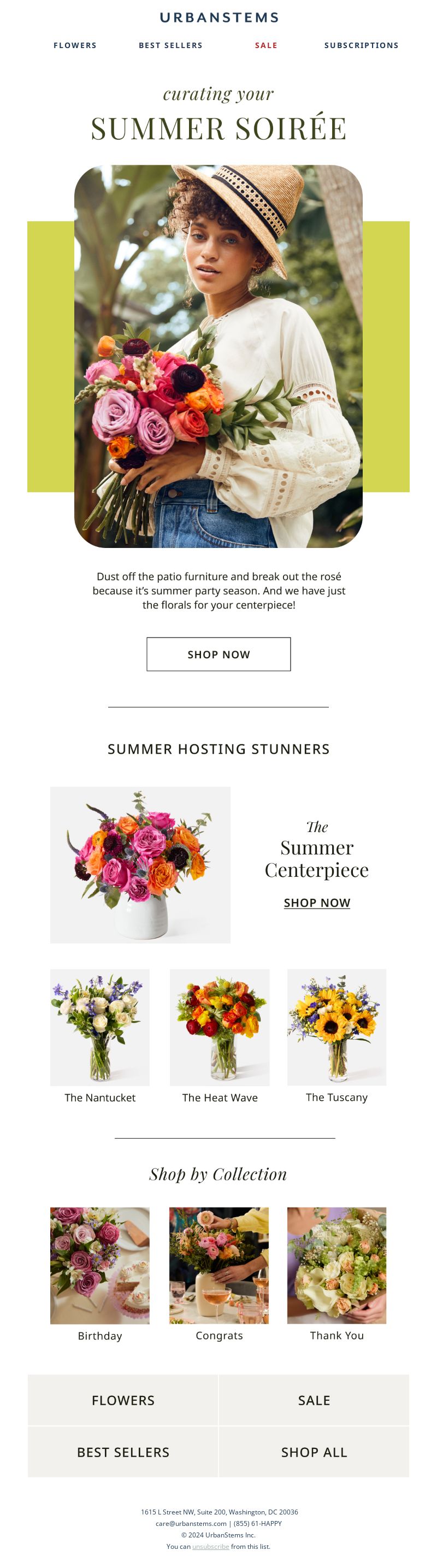Select the Thank You collection photo
Screen dimensions: 437x1568
[x=336, y=1265]
